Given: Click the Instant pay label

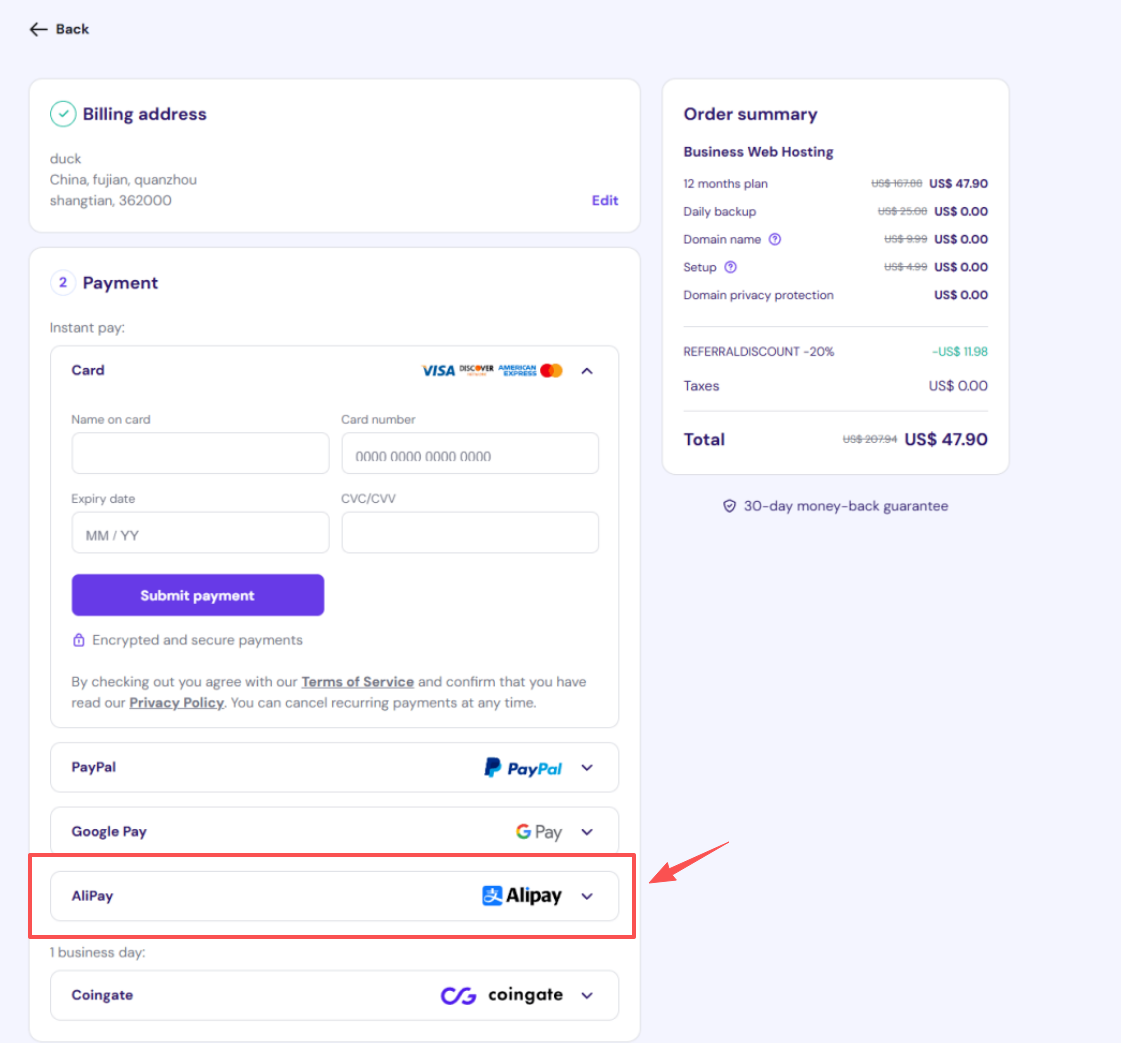Looking at the screenshot, I should pos(87,327).
